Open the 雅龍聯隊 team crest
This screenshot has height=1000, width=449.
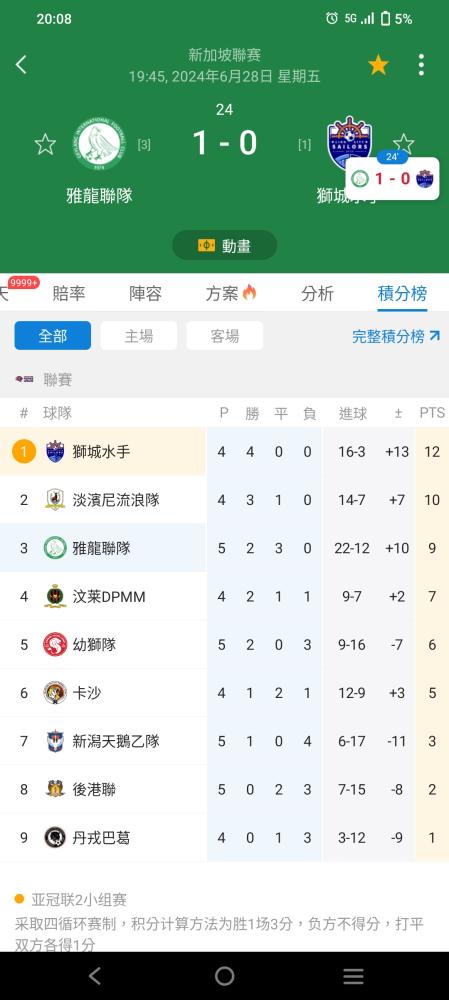point(99,144)
